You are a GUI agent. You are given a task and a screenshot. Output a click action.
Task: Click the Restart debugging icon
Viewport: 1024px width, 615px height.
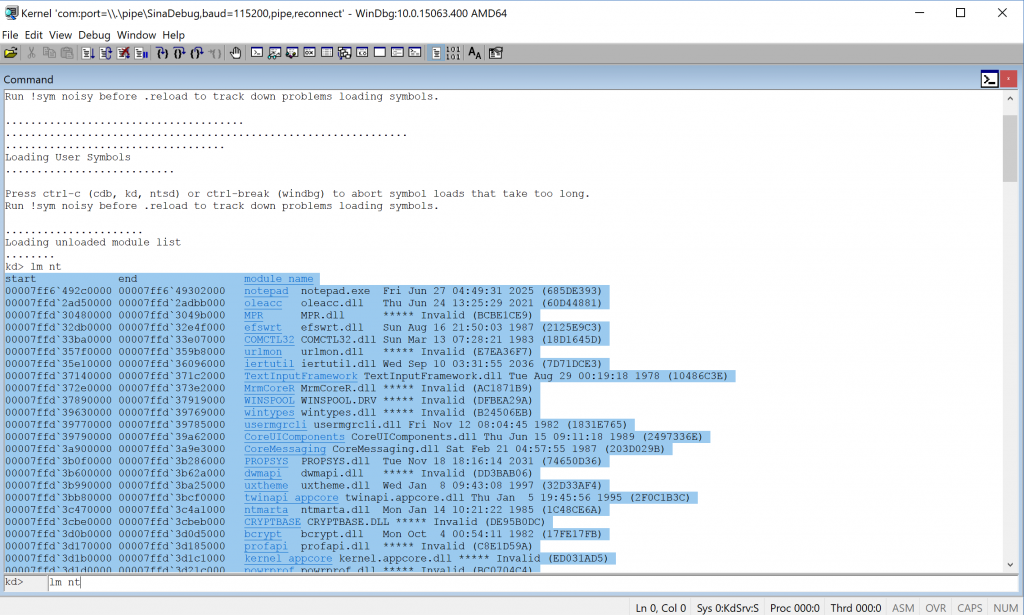pyautogui.click(x=106, y=54)
